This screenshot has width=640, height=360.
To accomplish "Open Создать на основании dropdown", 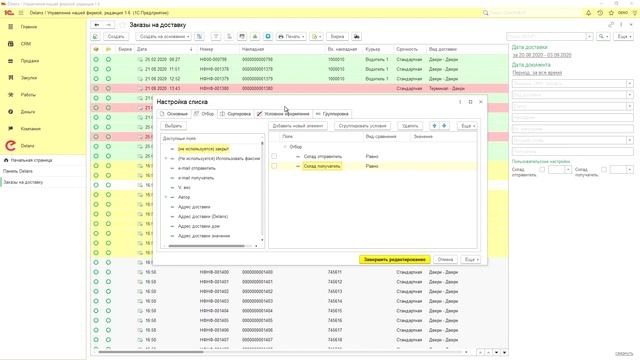I will pos(164,37).
